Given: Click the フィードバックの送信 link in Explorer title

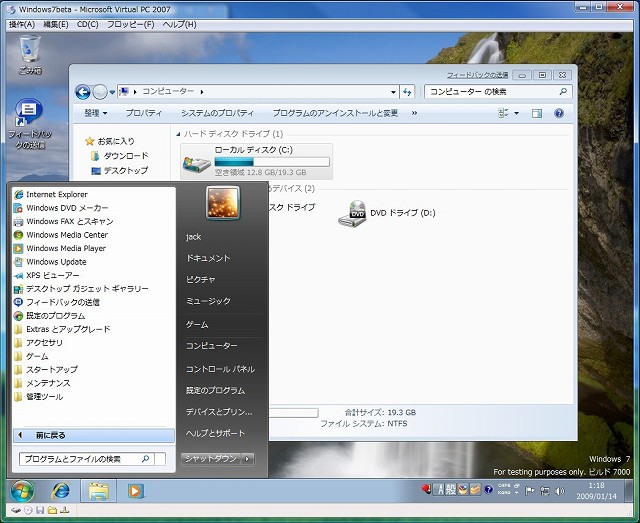Looking at the screenshot, I should 477,75.
